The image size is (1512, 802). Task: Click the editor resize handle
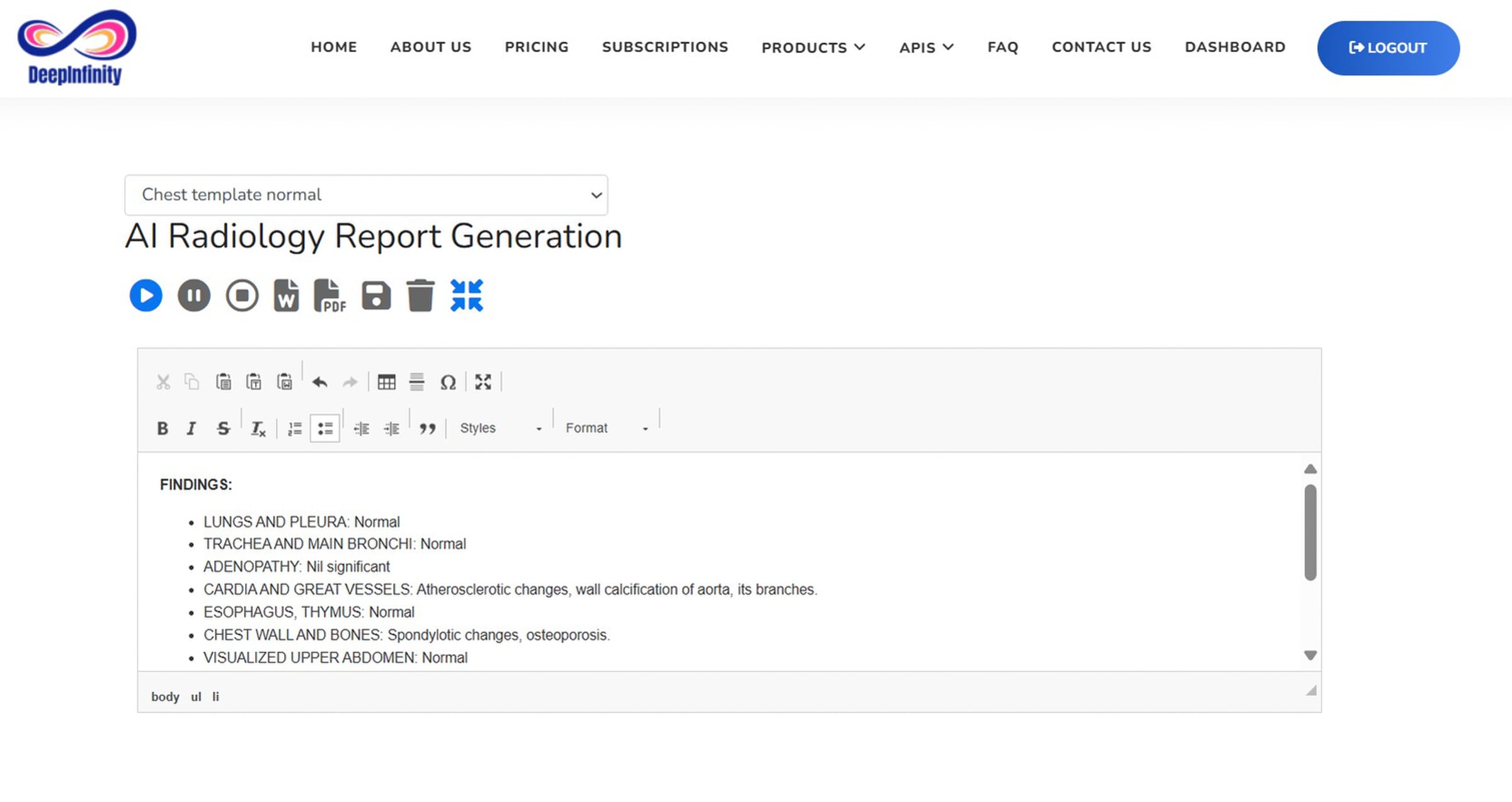pyautogui.click(x=1311, y=690)
